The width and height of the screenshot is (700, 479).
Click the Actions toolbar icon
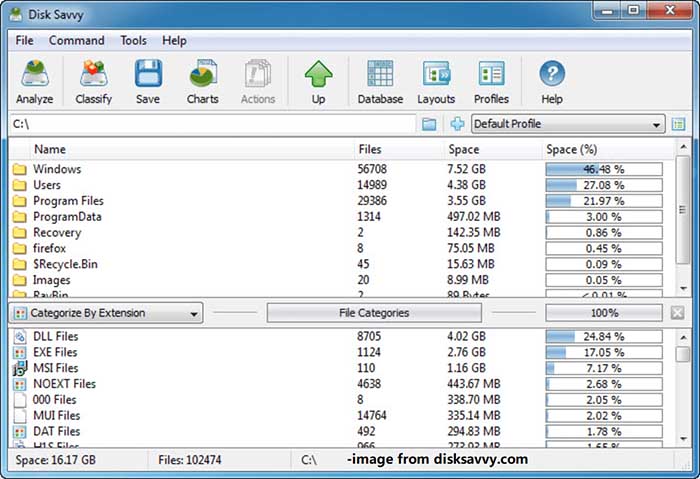[x=258, y=73]
